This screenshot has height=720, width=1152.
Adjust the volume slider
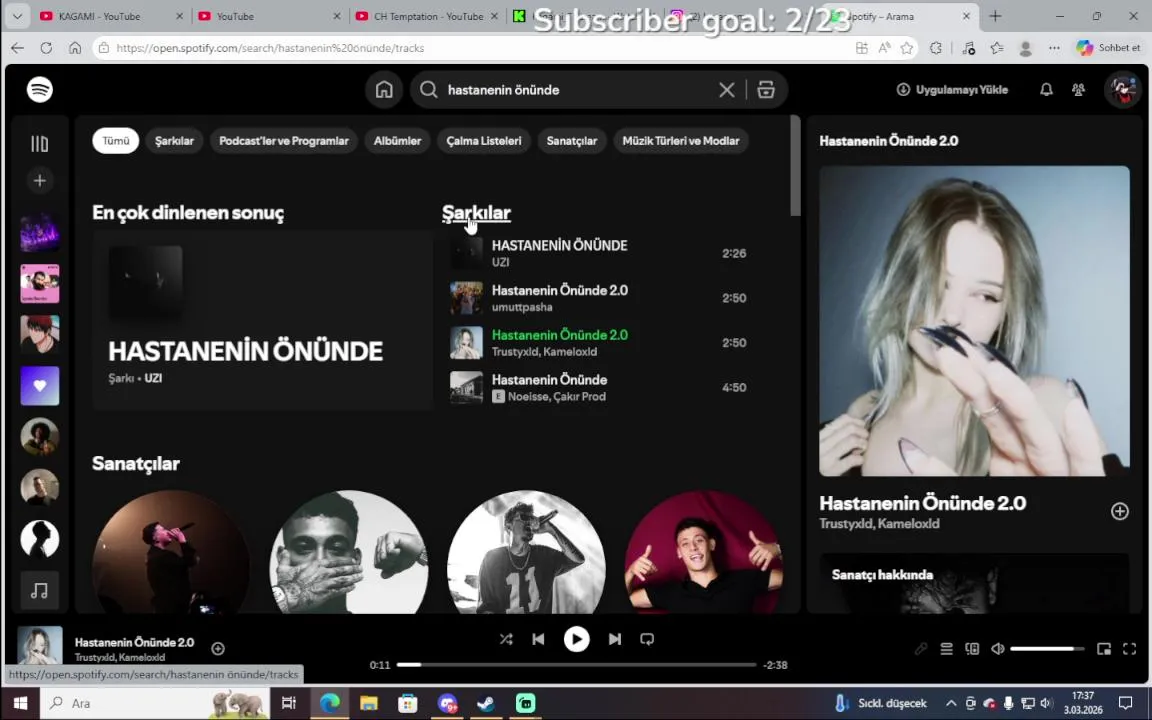point(1047,649)
